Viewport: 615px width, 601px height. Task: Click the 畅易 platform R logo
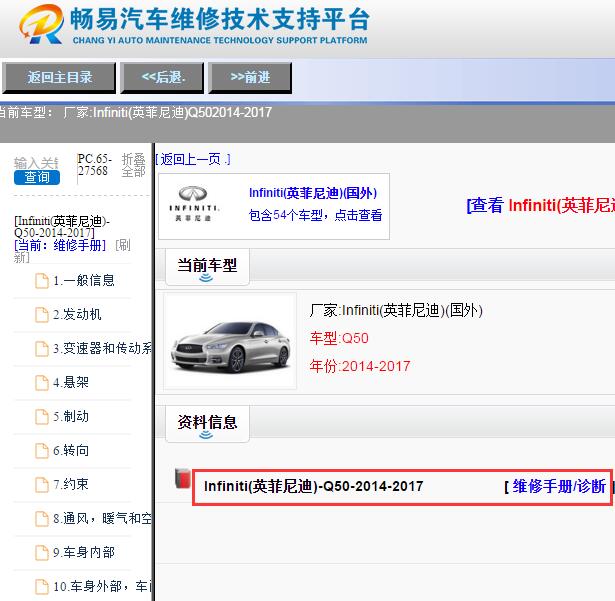click(41, 24)
